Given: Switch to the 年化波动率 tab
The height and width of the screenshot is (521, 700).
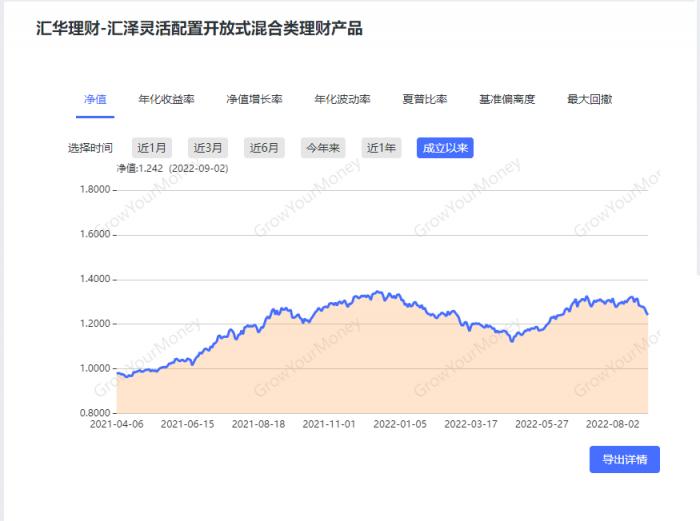Looking at the screenshot, I should 342,99.
